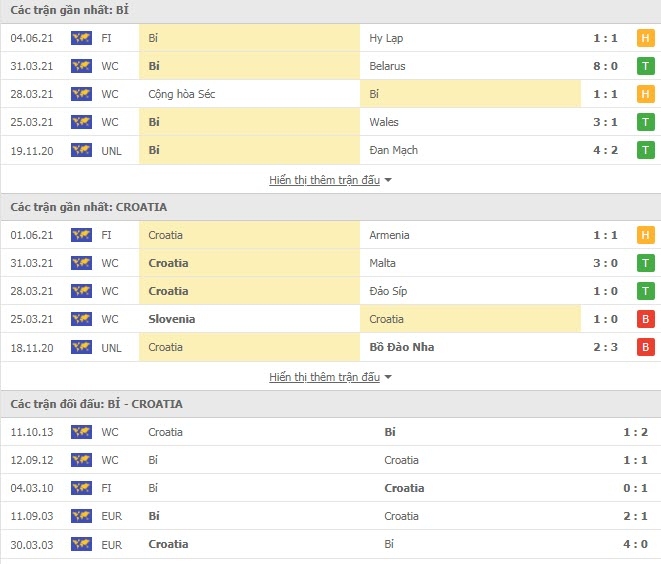Click the flag icon on the 11.10.13 head-to-head row
The height and width of the screenshot is (564, 661).
tap(81, 432)
